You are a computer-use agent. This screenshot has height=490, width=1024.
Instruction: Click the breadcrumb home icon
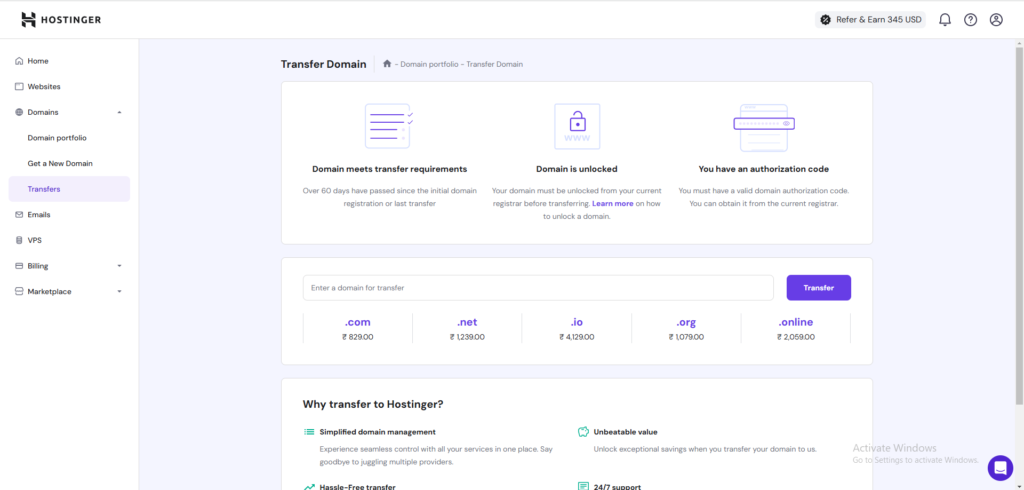(387, 63)
